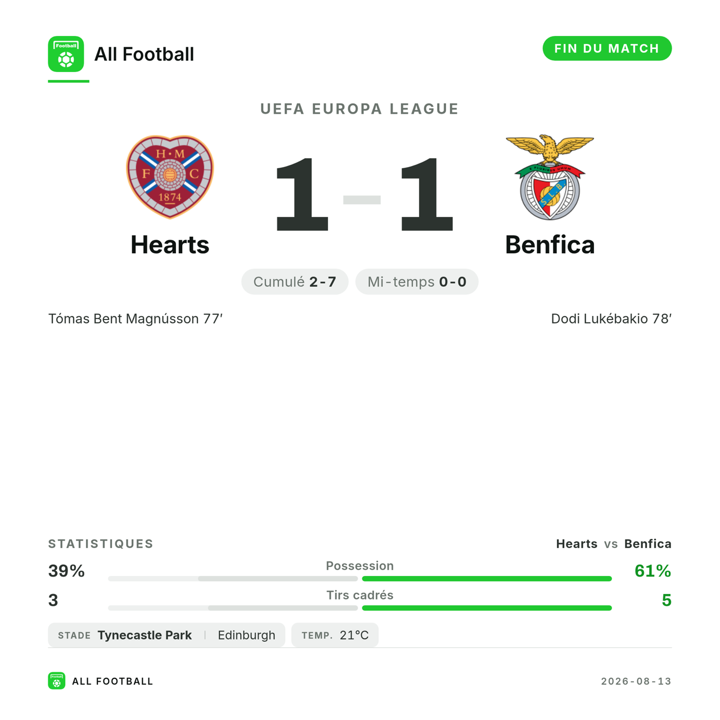Click the Benfica eagle crest
The height and width of the screenshot is (720, 720).
click(550, 177)
